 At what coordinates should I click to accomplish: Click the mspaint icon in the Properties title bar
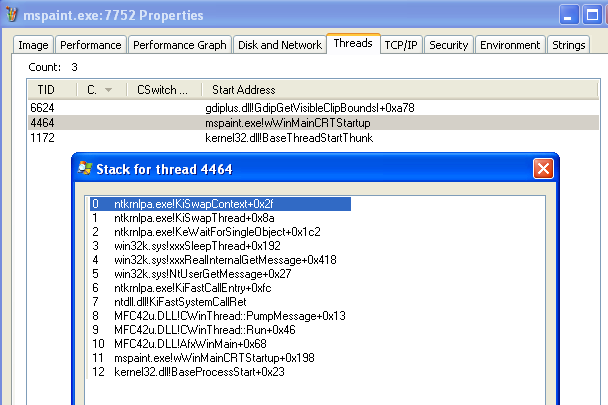(12, 15)
